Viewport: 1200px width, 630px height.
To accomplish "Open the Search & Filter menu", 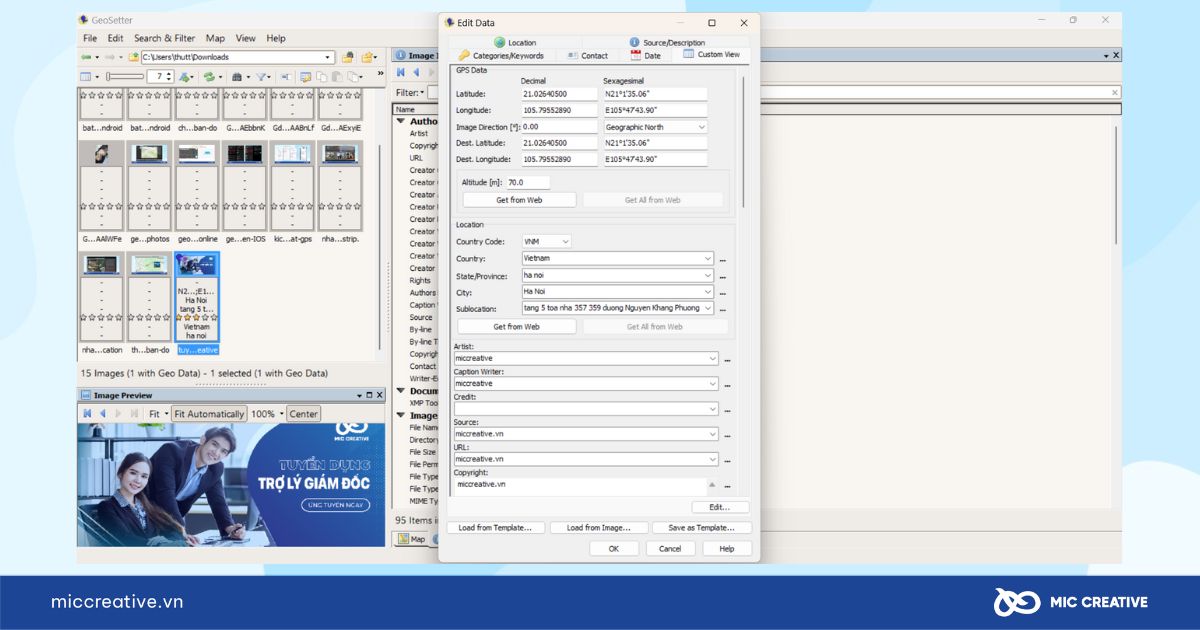I will point(165,38).
